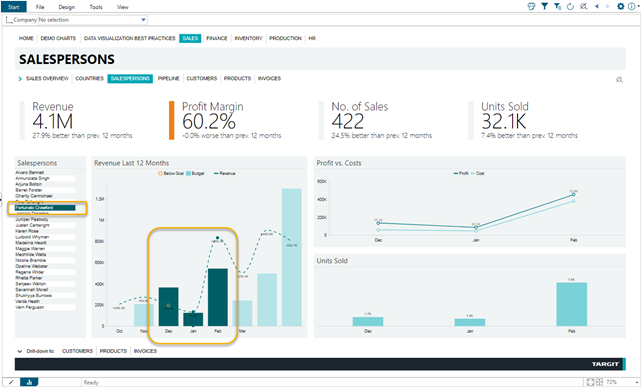Screen dimensions: 642x388
Task: Select Fortunato Crawford in salespersons list
Action: 45,208
